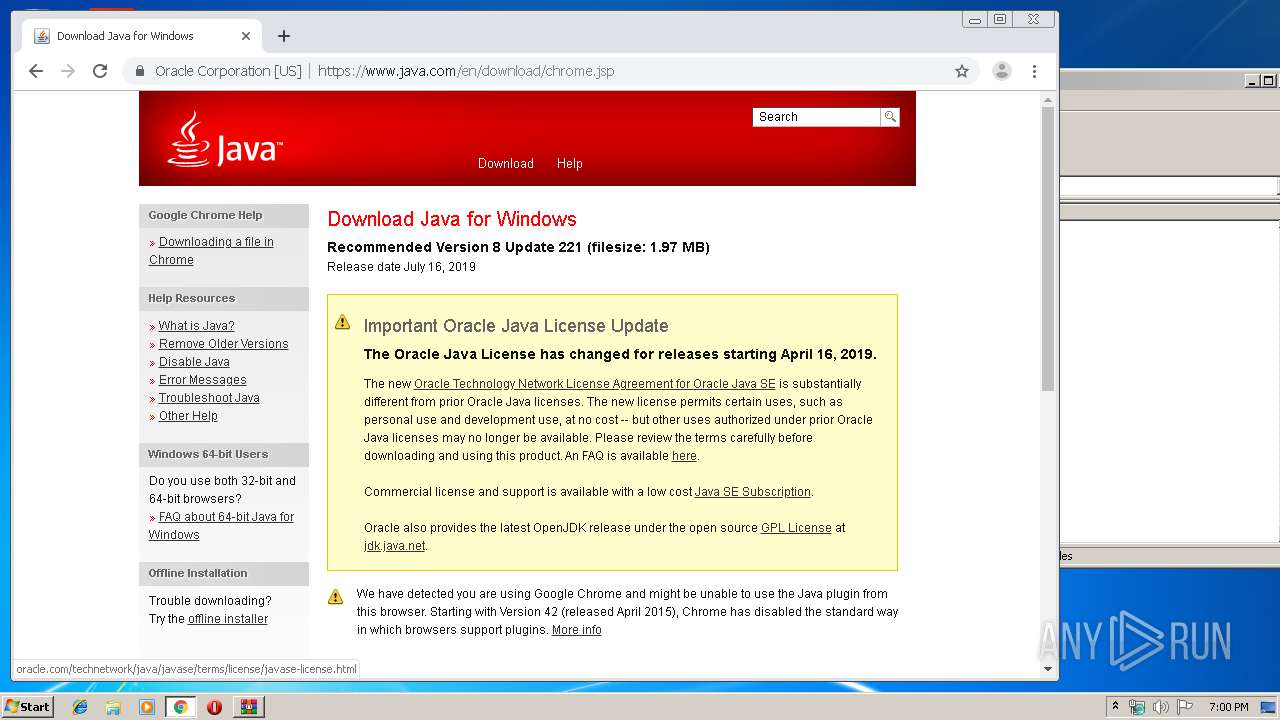Click the address bar URL
The height and width of the screenshot is (720, 1280).
pyautogui.click(x=466, y=71)
